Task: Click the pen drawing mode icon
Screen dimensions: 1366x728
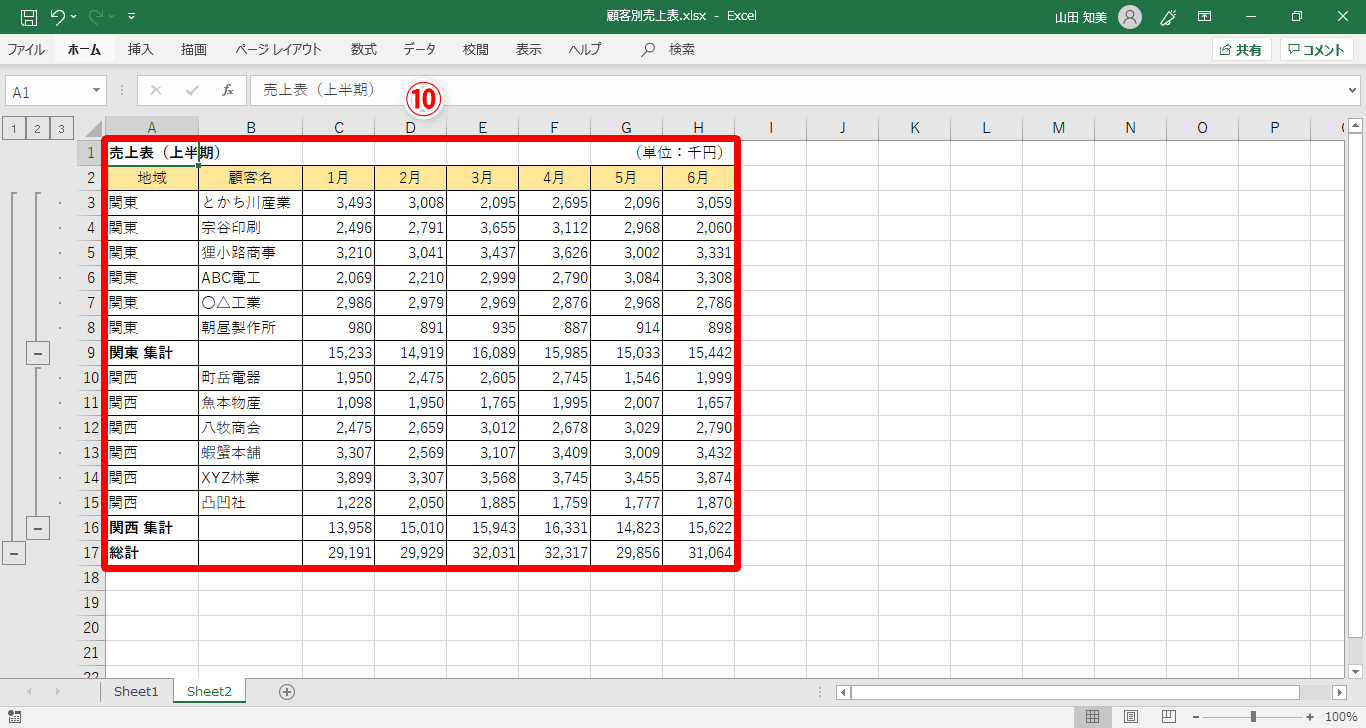Action: [1167, 16]
